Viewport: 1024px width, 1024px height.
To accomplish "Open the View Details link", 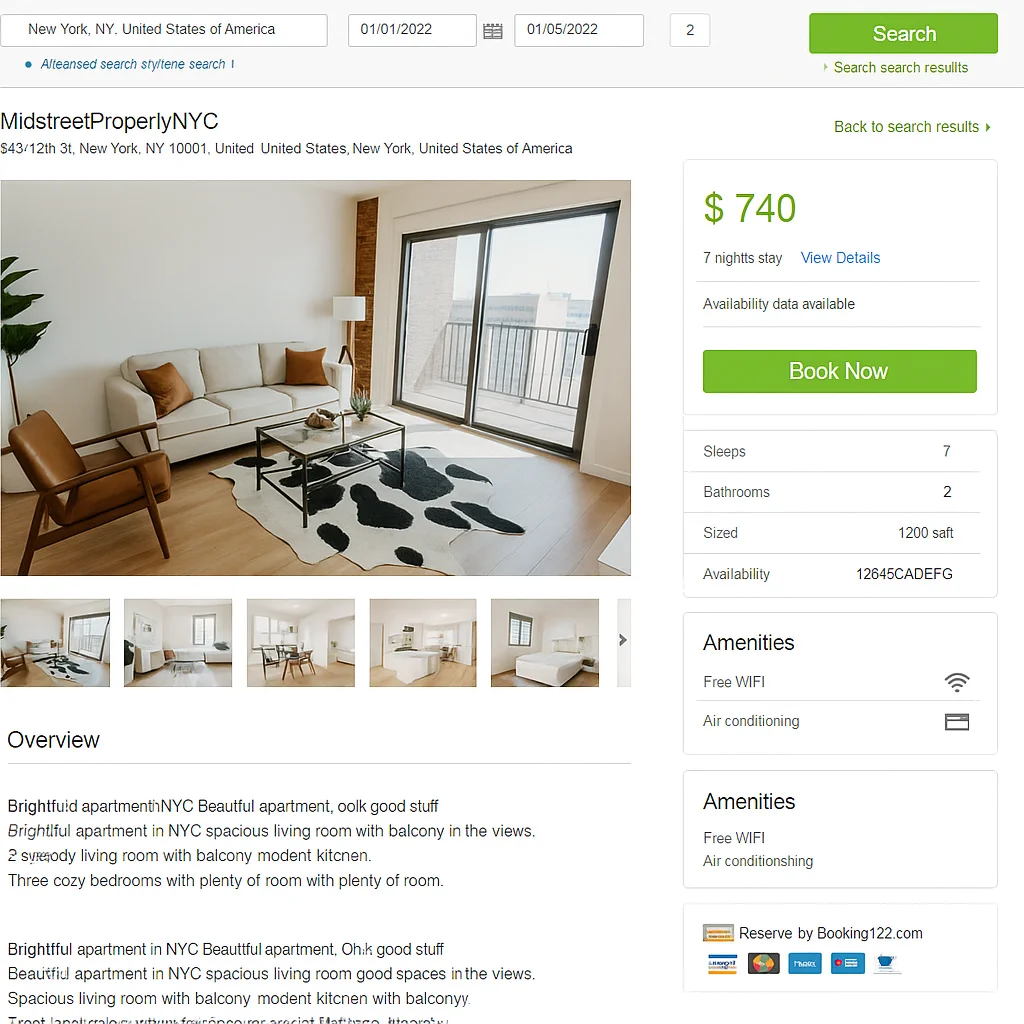I will click(x=840, y=258).
